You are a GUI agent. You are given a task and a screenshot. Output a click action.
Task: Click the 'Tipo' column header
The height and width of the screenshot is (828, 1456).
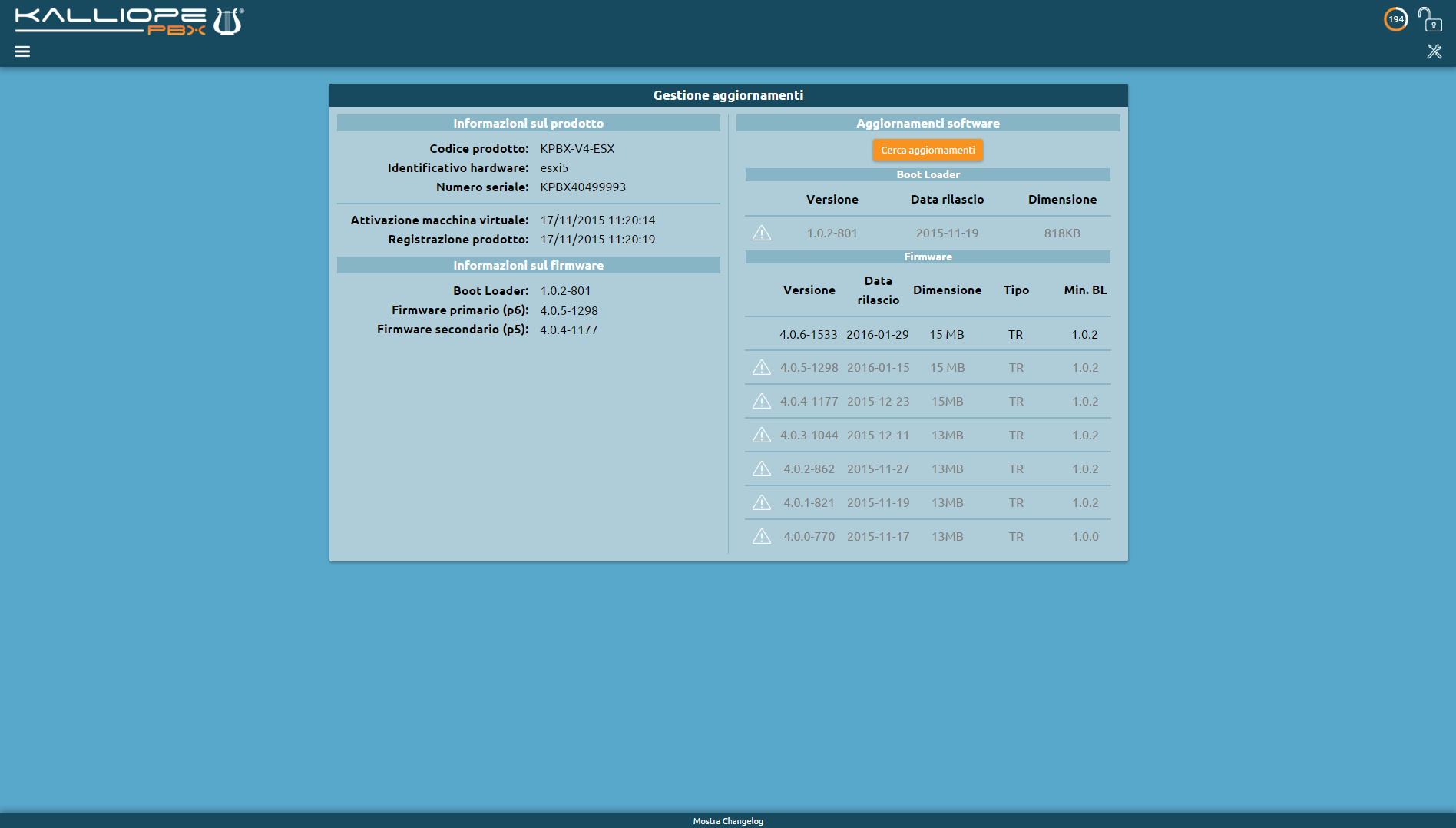1016,290
